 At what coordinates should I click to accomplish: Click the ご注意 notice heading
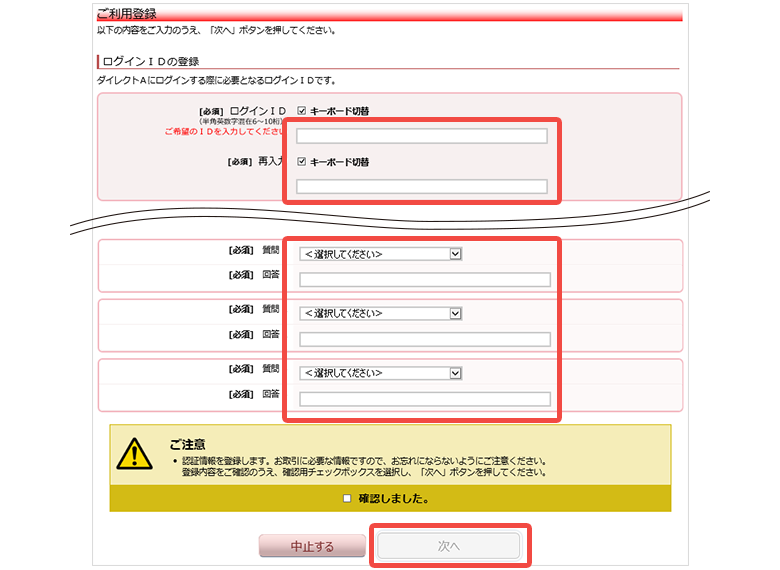click(187, 444)
